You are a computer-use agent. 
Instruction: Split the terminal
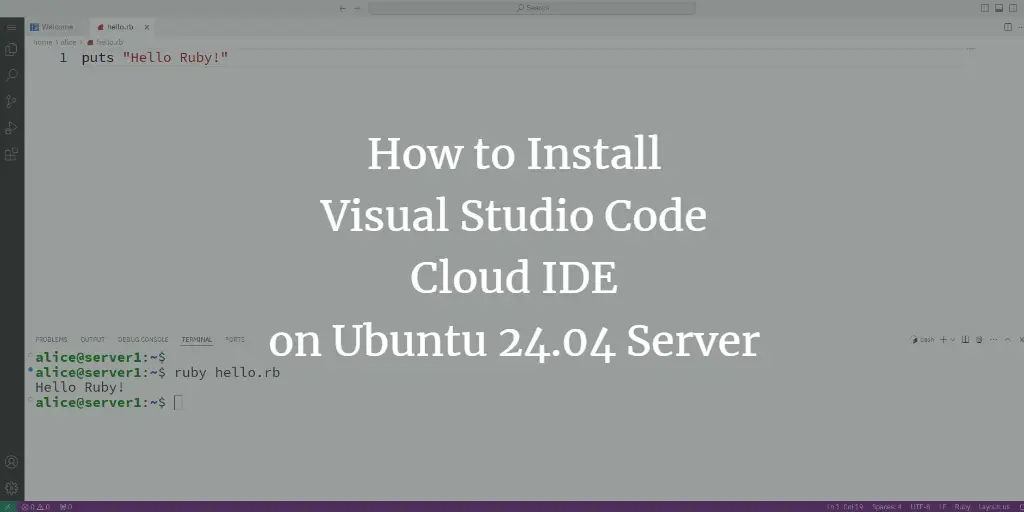coord(966,340)
